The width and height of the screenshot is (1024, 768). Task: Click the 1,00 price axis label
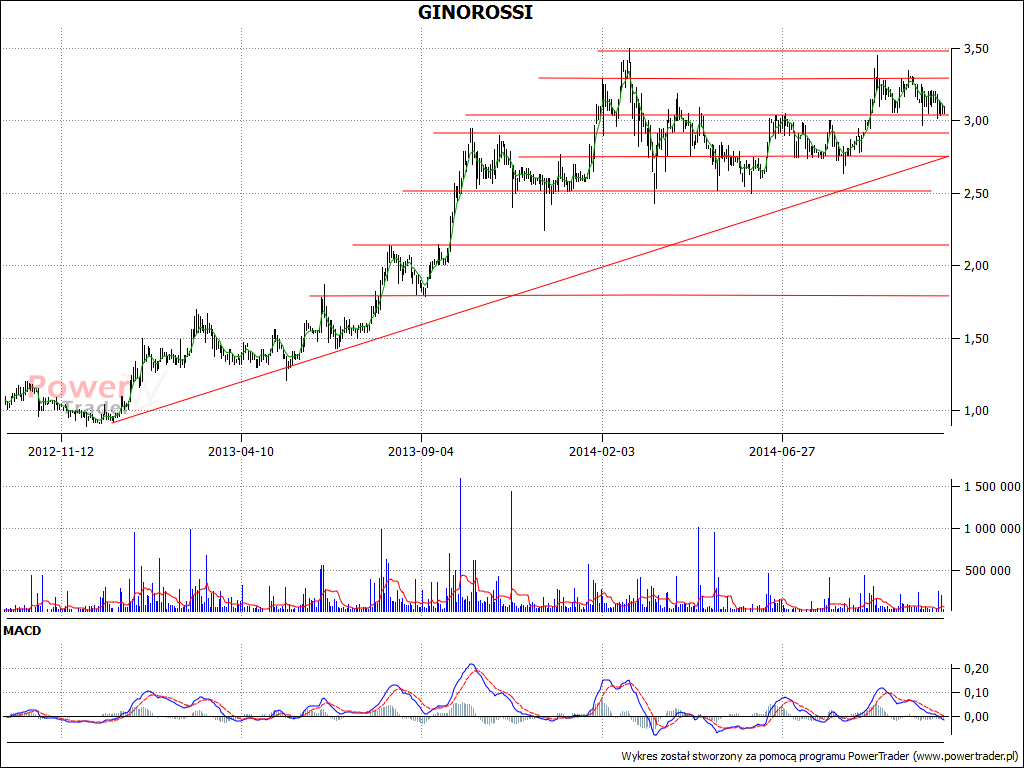coord(974,411)
